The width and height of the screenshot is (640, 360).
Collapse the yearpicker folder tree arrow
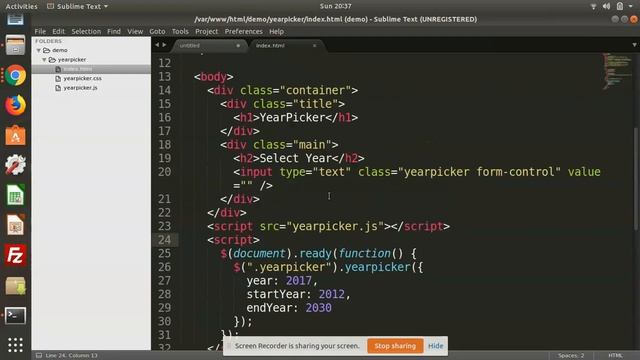pyautogui.click(x=44, y=60)
